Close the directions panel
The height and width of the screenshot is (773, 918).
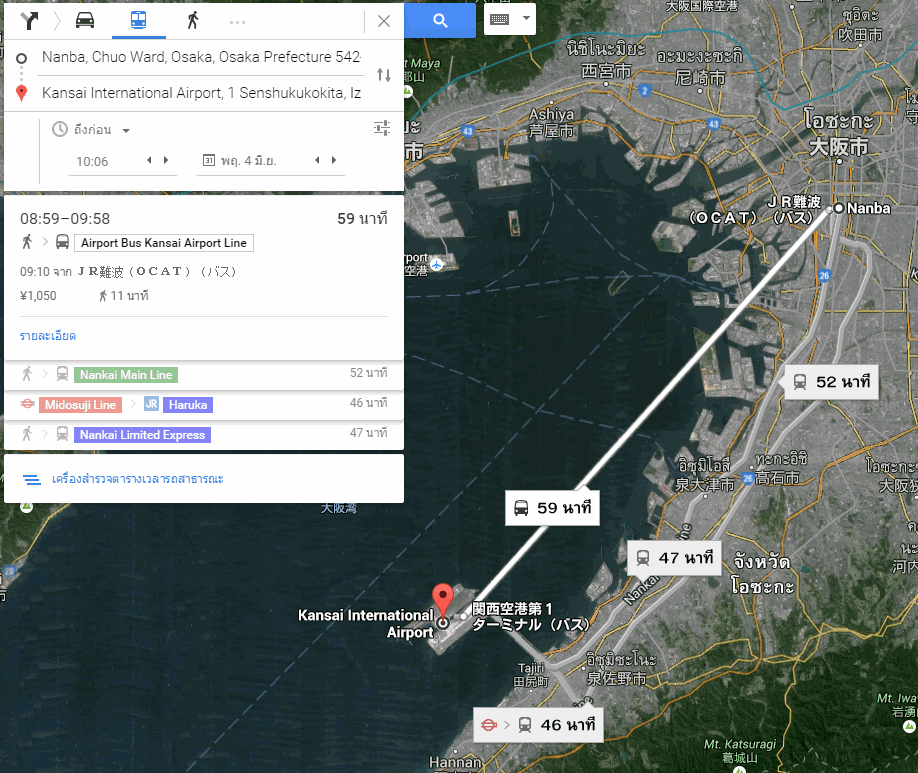coord(383,21)
